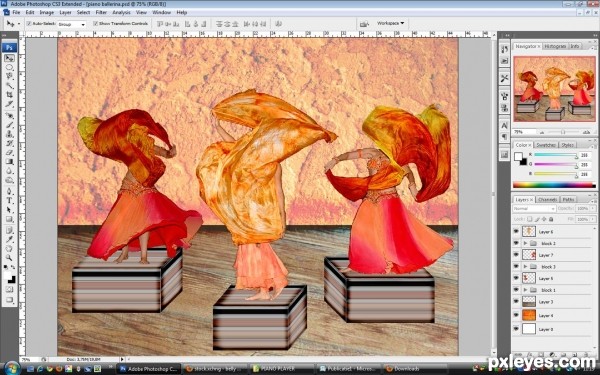The image size is (600, 375).
Task: Select the Rectangle shape tool
Action: pos(9,219)
